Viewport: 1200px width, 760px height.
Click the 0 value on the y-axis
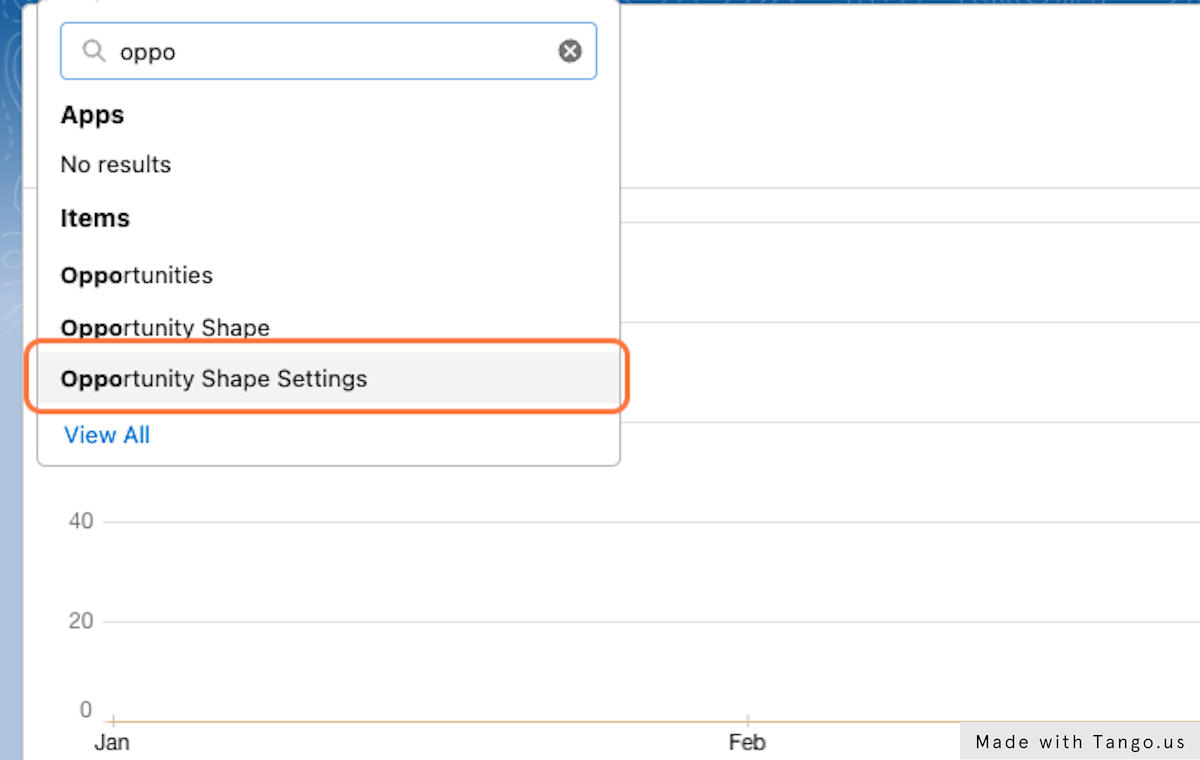tap(86, 710)
